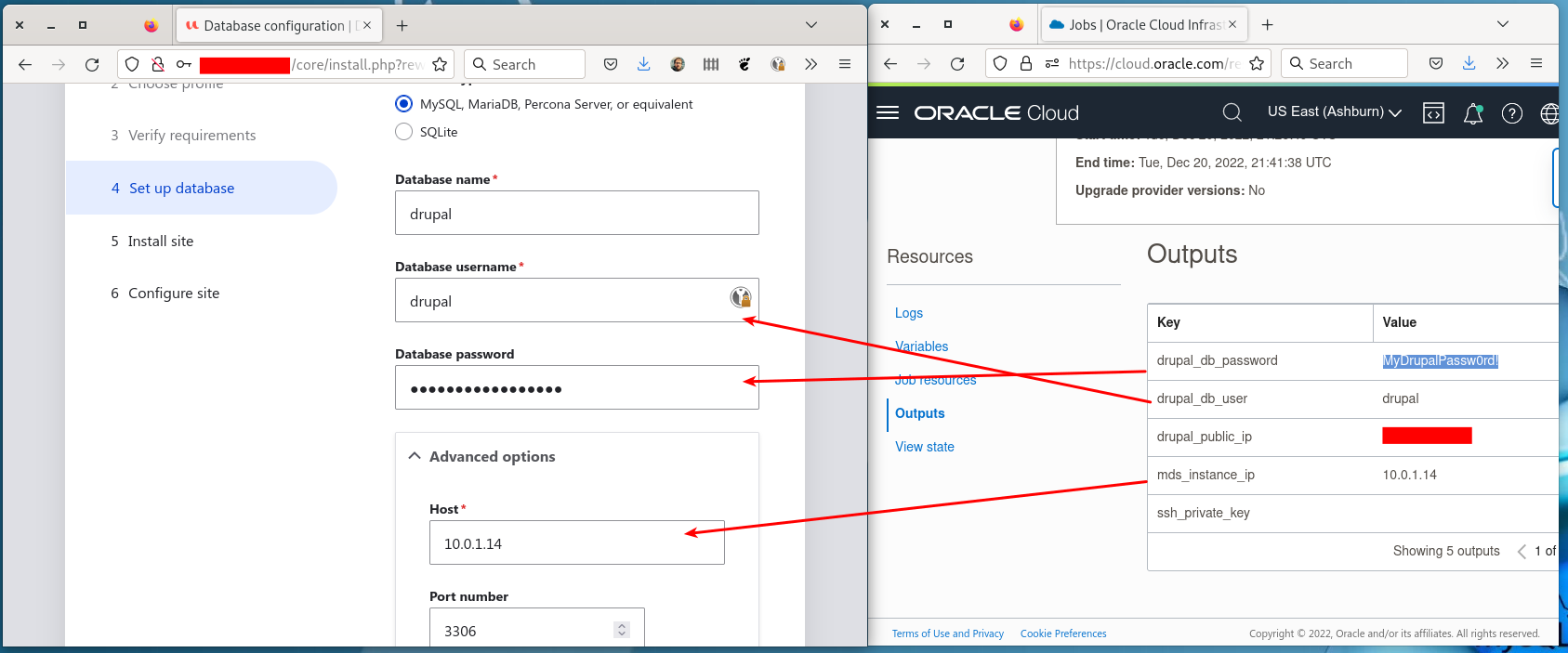Select the Install site step

click(152, 241)
